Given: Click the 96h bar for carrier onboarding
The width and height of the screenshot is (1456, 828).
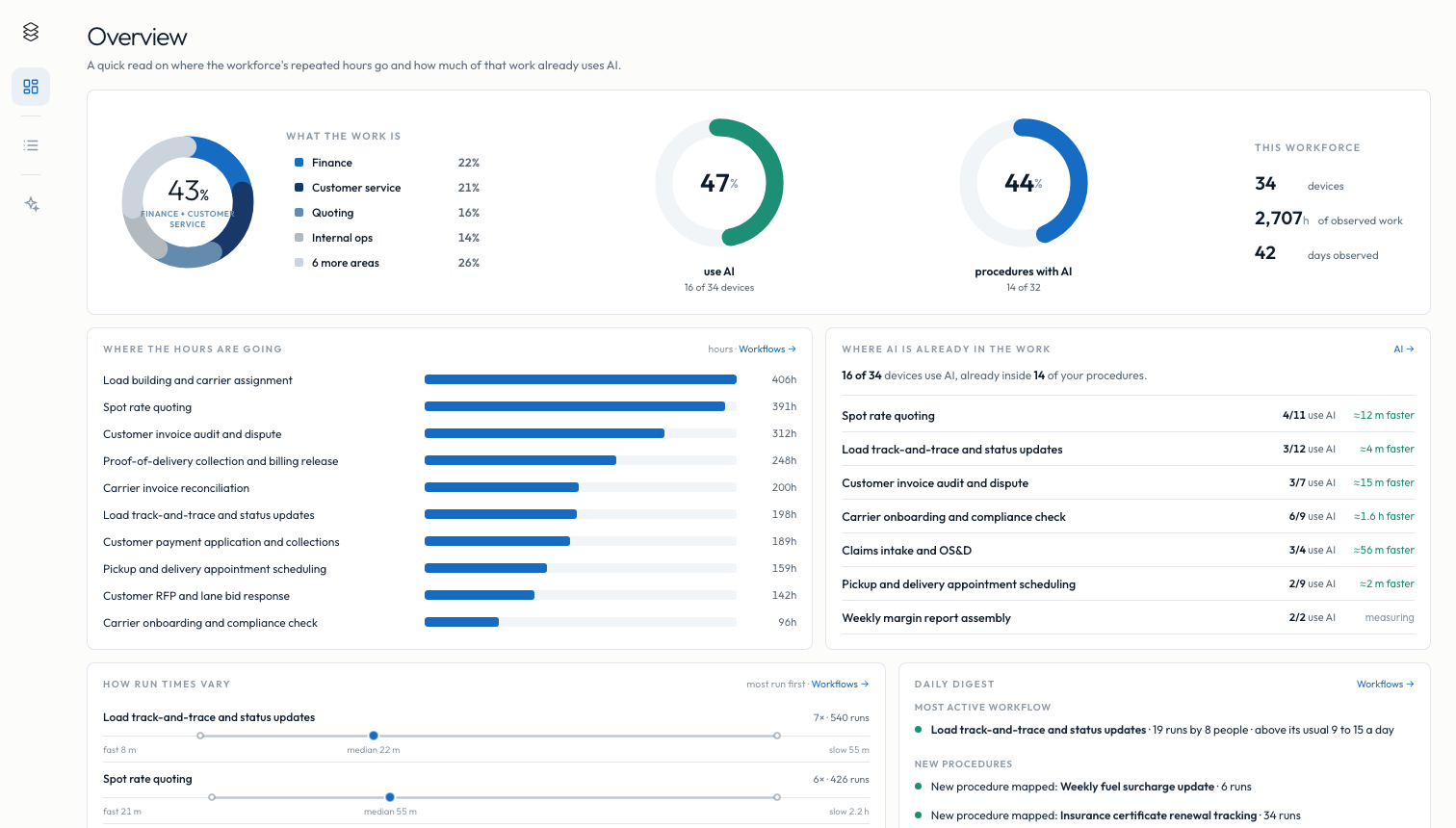Looking at the screenshot, I should (x=461, y=622).
